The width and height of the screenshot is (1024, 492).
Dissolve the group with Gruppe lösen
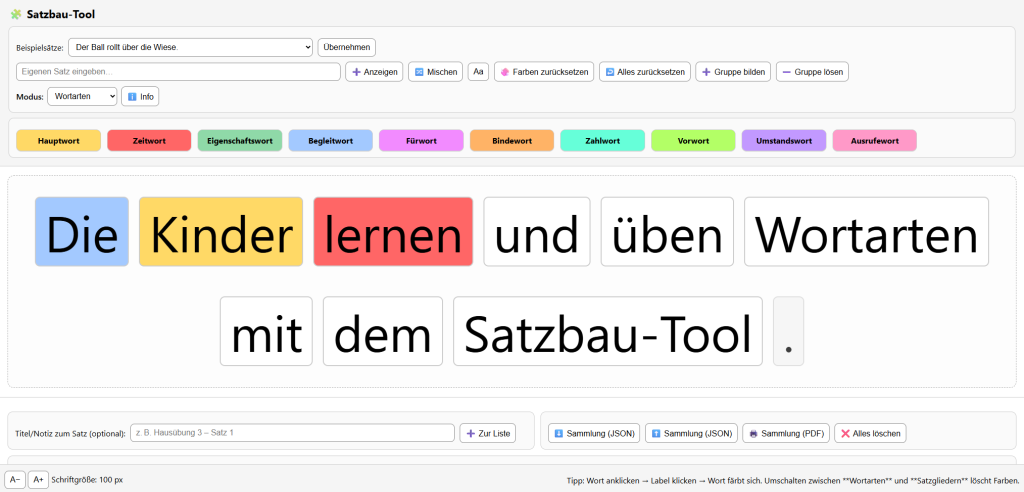[x=812, y=72]
